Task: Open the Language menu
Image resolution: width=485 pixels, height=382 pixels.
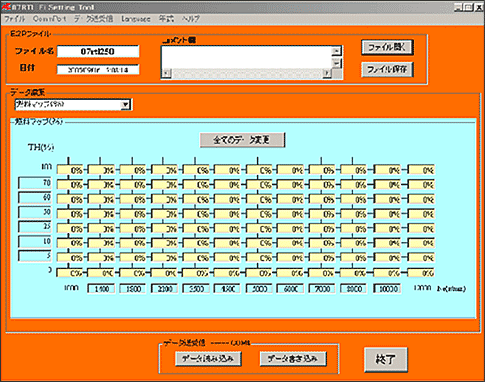Action: 136,19
